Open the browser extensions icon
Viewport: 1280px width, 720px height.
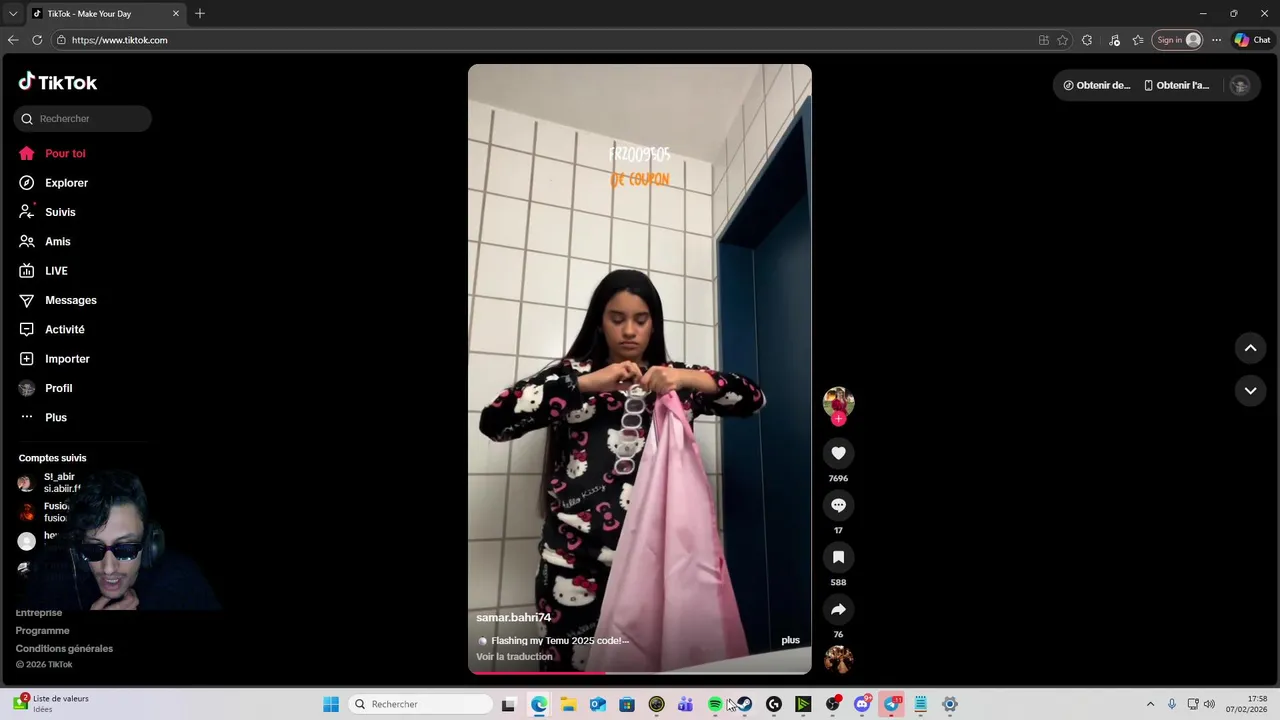1087,40
